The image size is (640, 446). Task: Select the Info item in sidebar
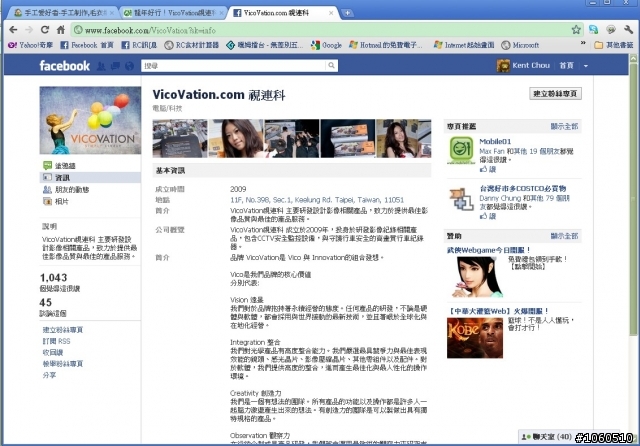point(90,178)
